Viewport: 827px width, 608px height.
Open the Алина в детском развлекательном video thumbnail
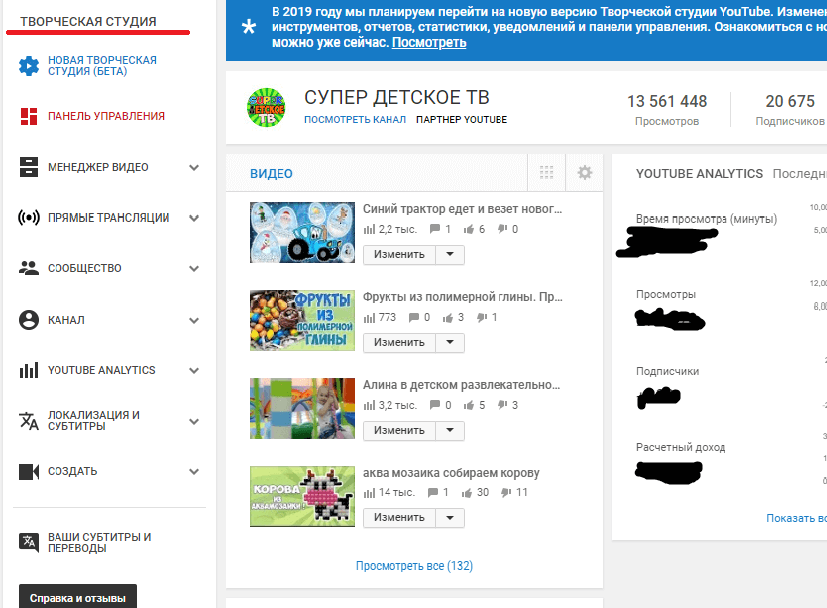click(x=302, y=408)
